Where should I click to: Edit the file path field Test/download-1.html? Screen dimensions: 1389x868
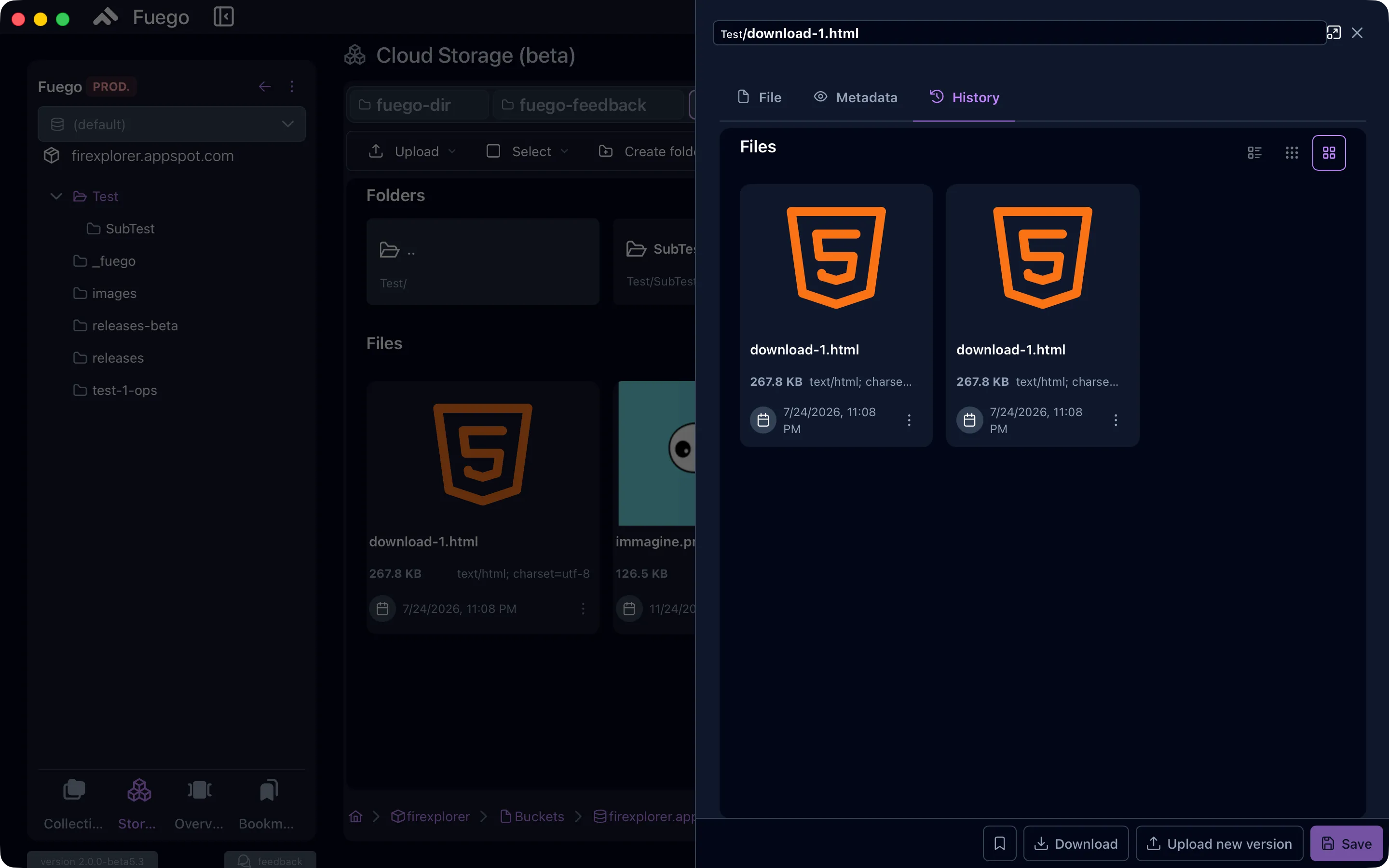pos(1020,33)
